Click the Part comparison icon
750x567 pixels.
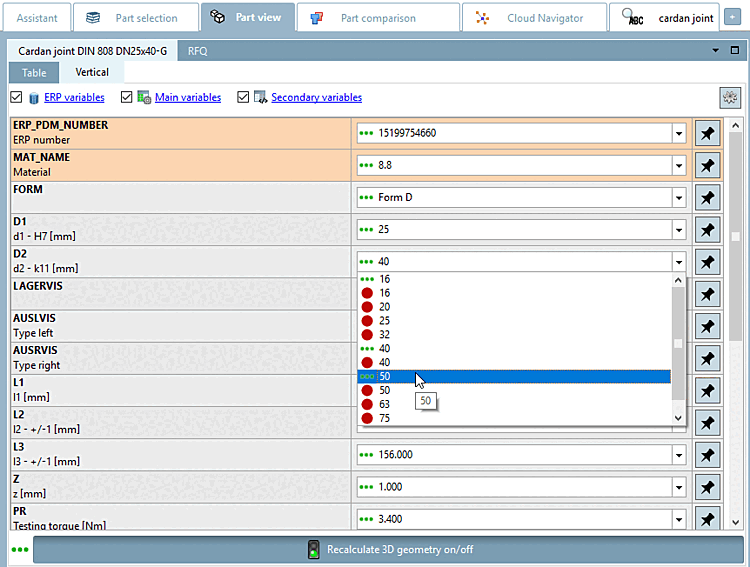pos(316,18)
